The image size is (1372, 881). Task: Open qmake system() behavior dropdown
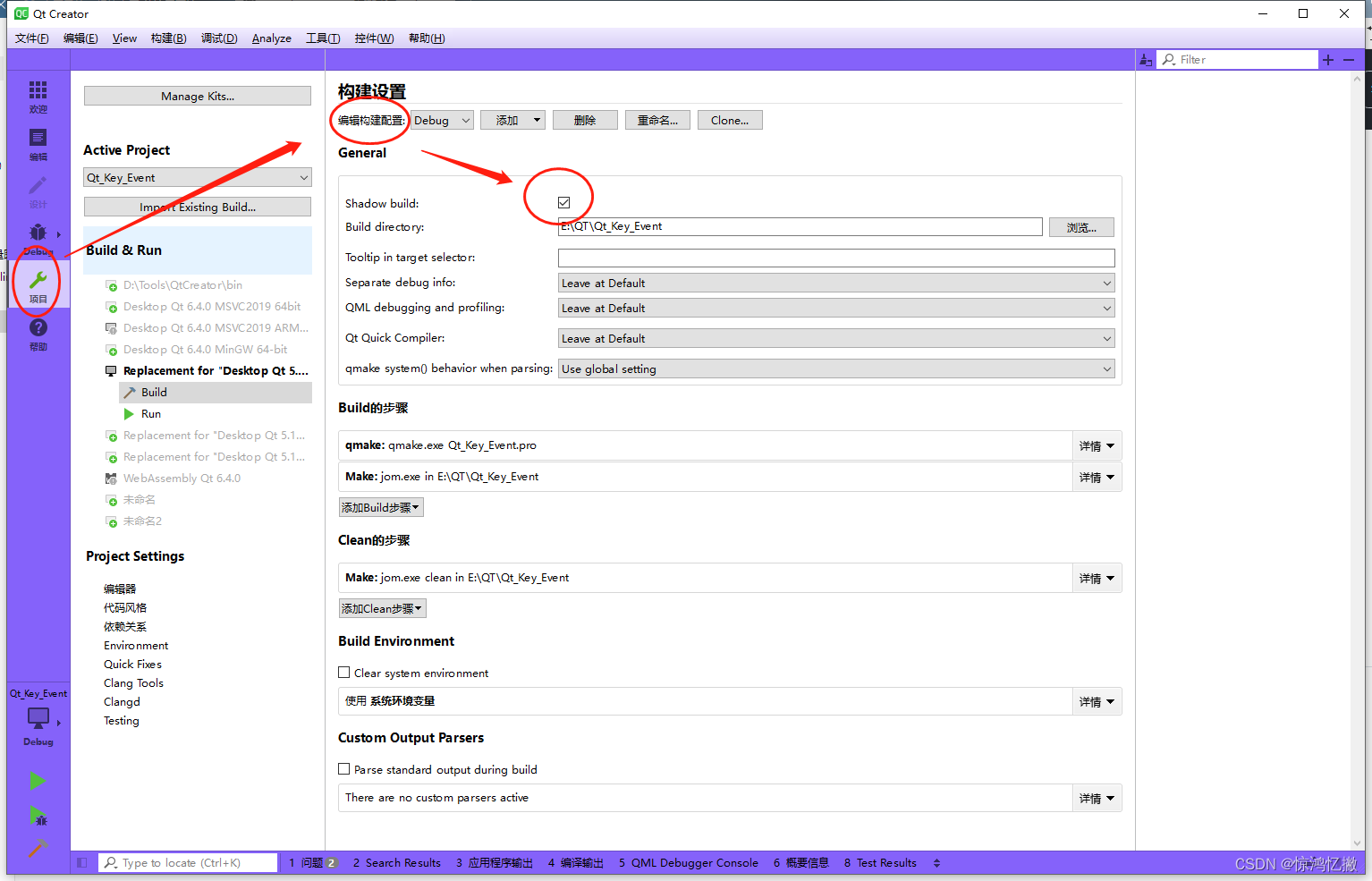(x=836, y=369)
